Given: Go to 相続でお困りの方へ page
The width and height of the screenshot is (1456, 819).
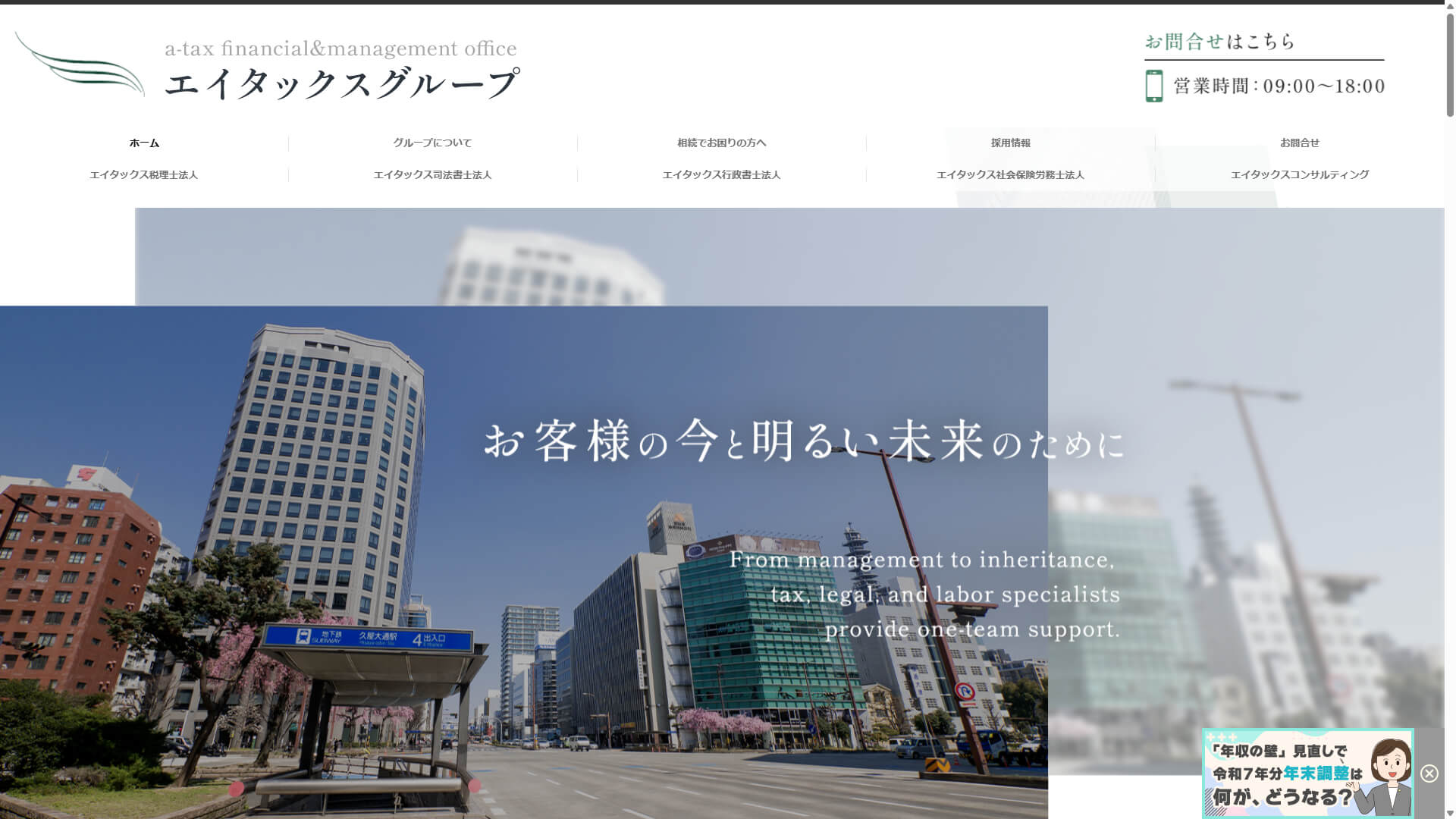Looking at the screenshot, I should (721, 143).
